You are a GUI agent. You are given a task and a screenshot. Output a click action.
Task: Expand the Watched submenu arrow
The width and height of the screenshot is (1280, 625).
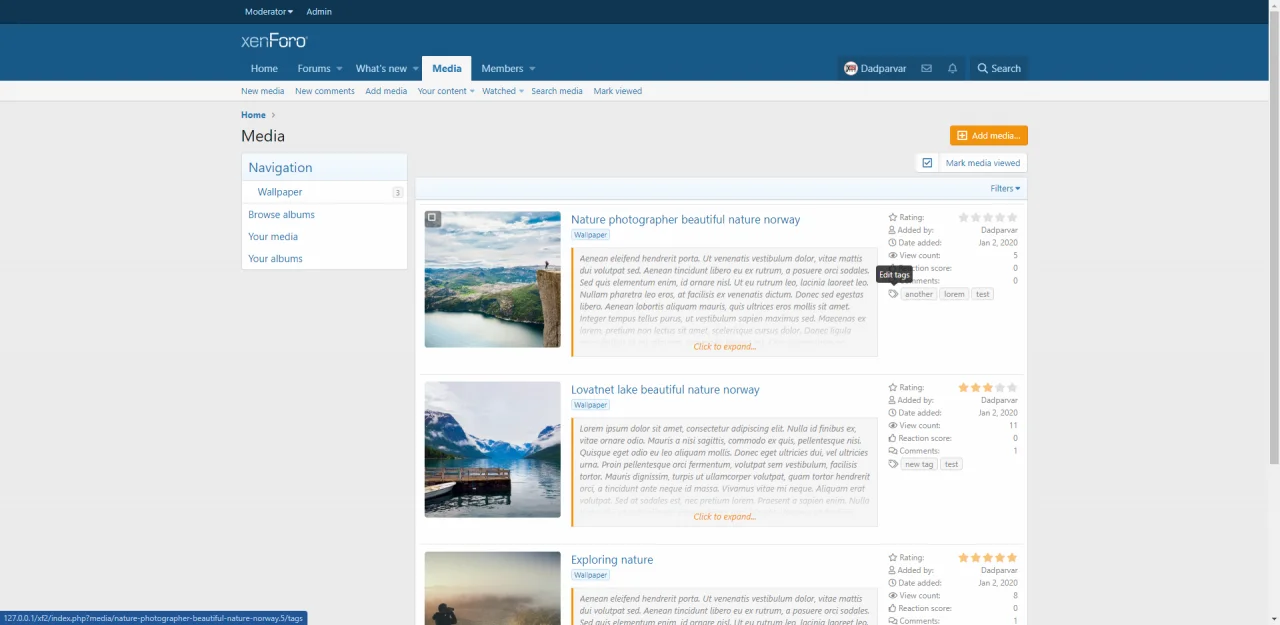point(521,92)
